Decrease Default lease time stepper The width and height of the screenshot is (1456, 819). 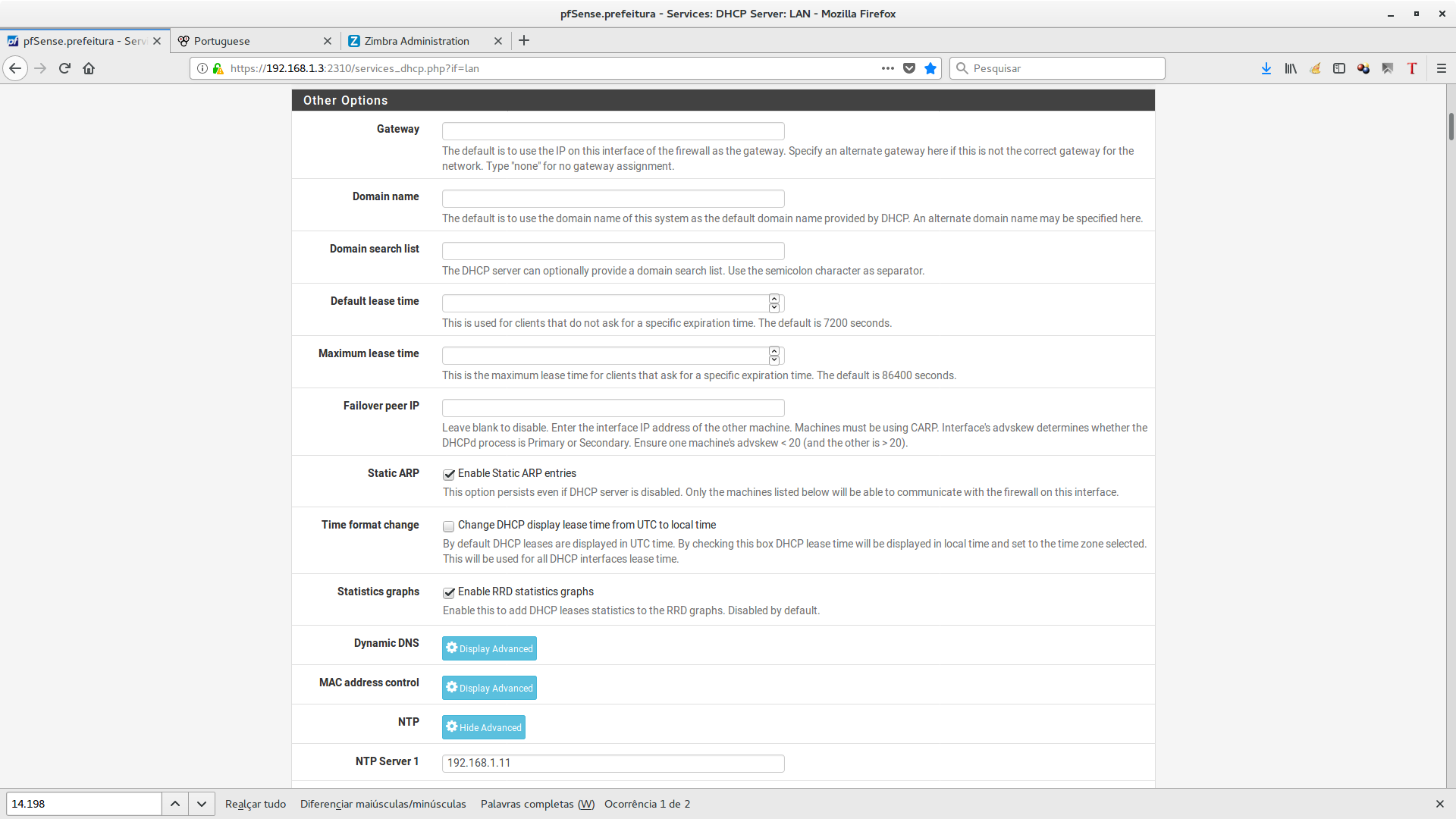pyautogui.click(x=774, y=308)
